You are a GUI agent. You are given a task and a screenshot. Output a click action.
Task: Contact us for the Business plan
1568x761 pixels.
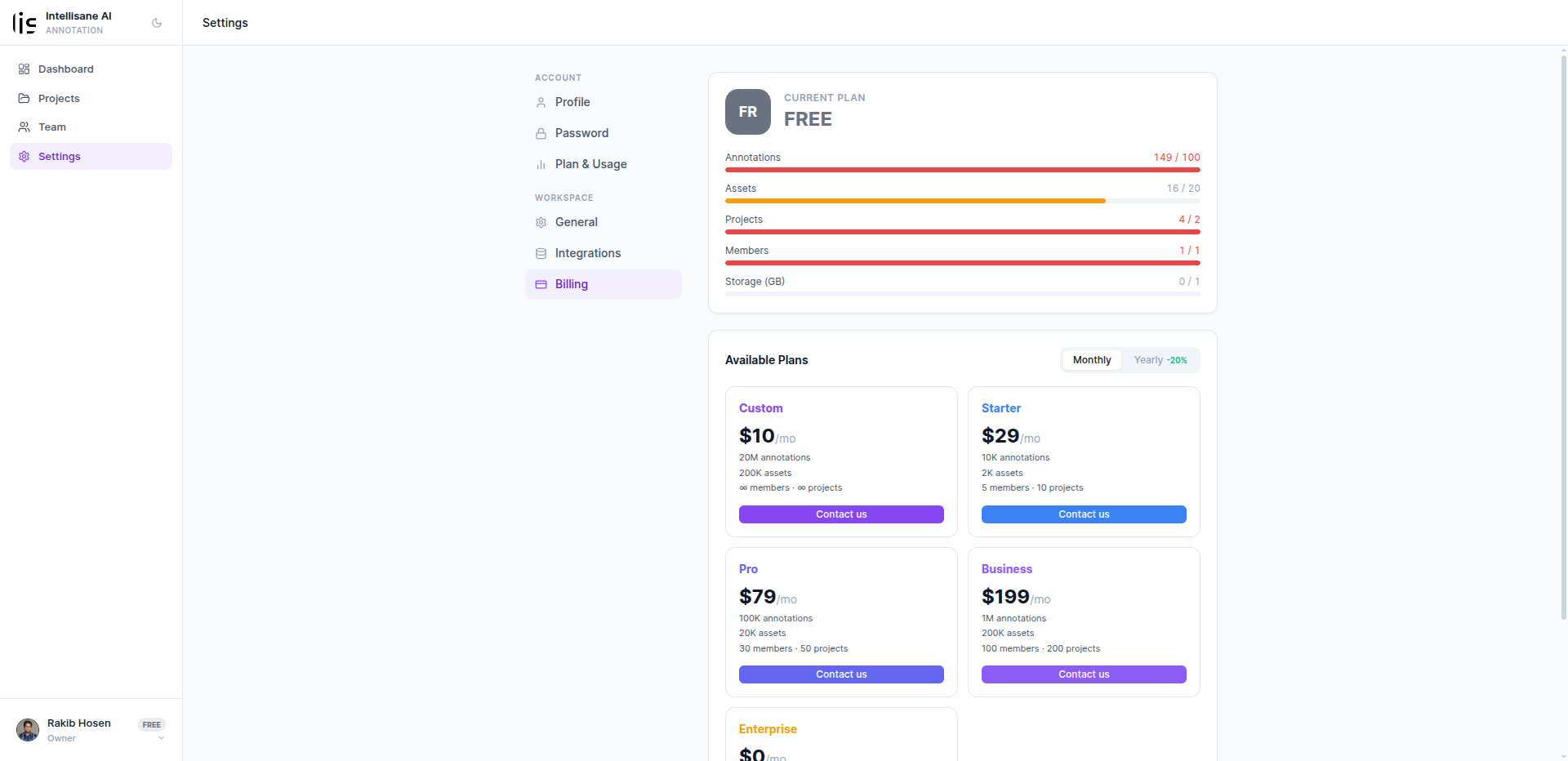point(1084,674)
